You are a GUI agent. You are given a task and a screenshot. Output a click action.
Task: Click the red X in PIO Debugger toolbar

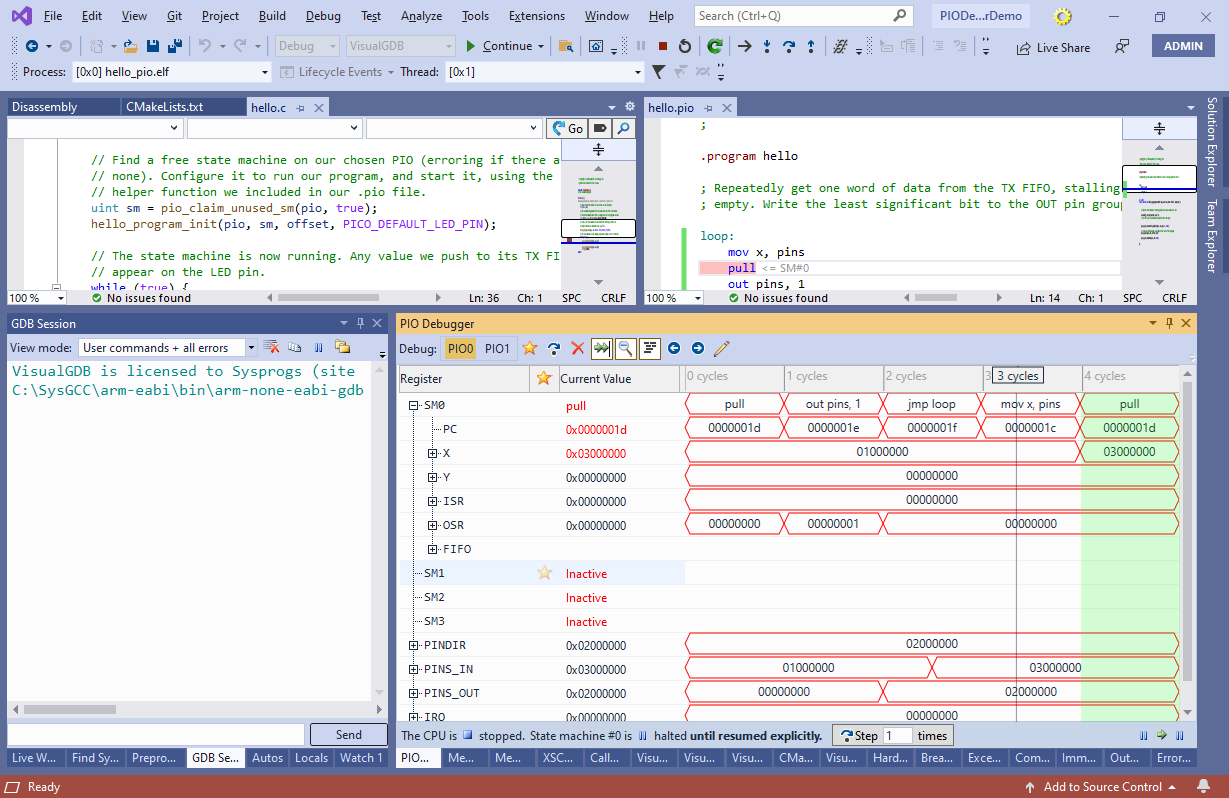(x=577, y=348)
